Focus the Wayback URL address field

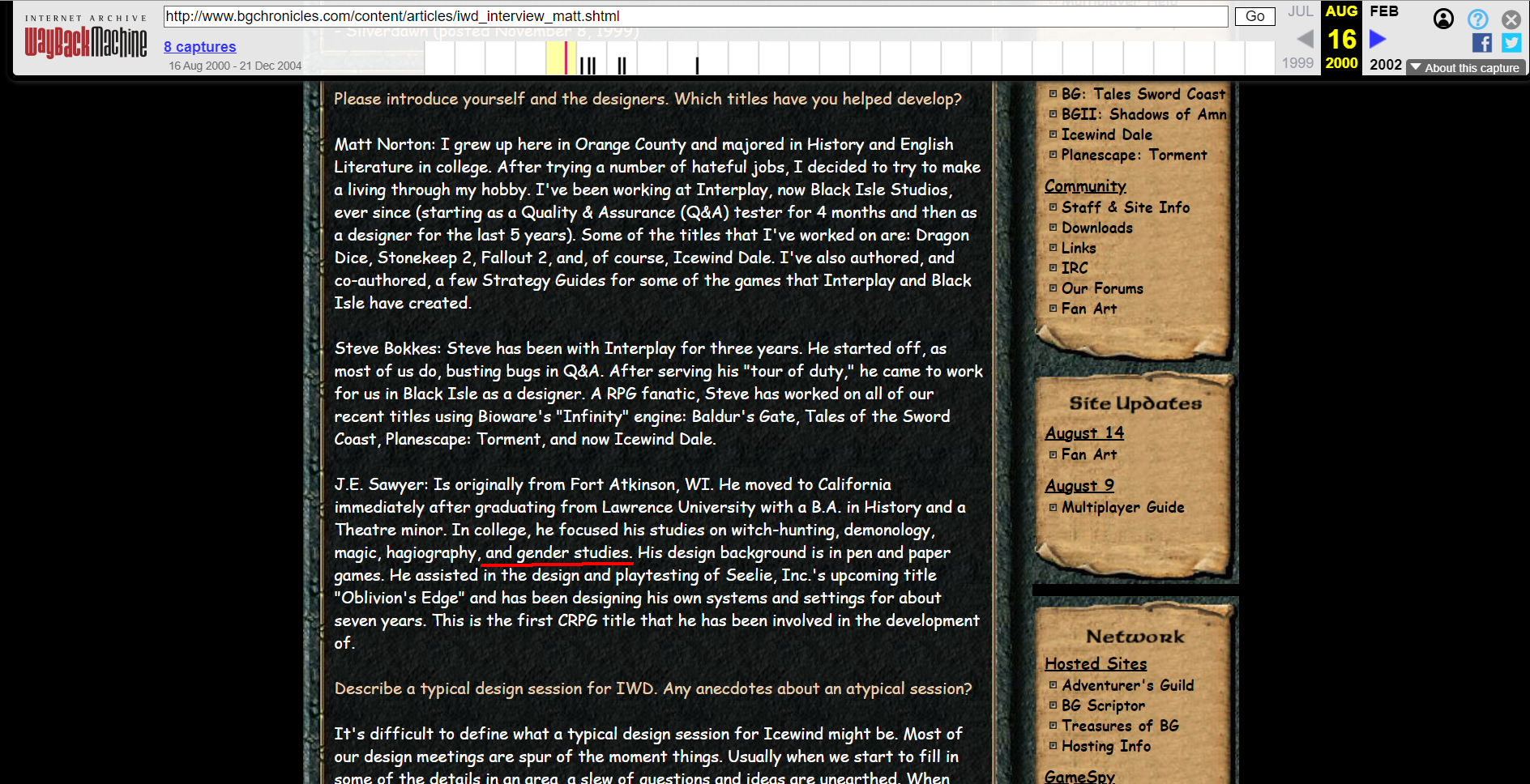[x=696, y=16]
